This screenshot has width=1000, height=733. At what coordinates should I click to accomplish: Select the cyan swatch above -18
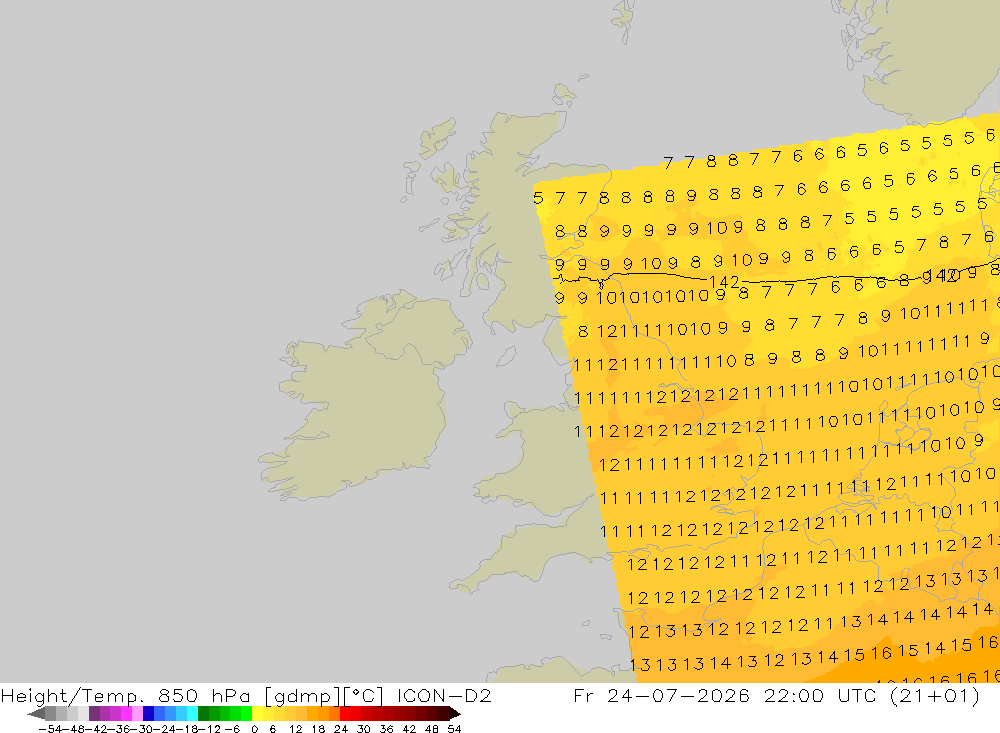tap(192, 714)
